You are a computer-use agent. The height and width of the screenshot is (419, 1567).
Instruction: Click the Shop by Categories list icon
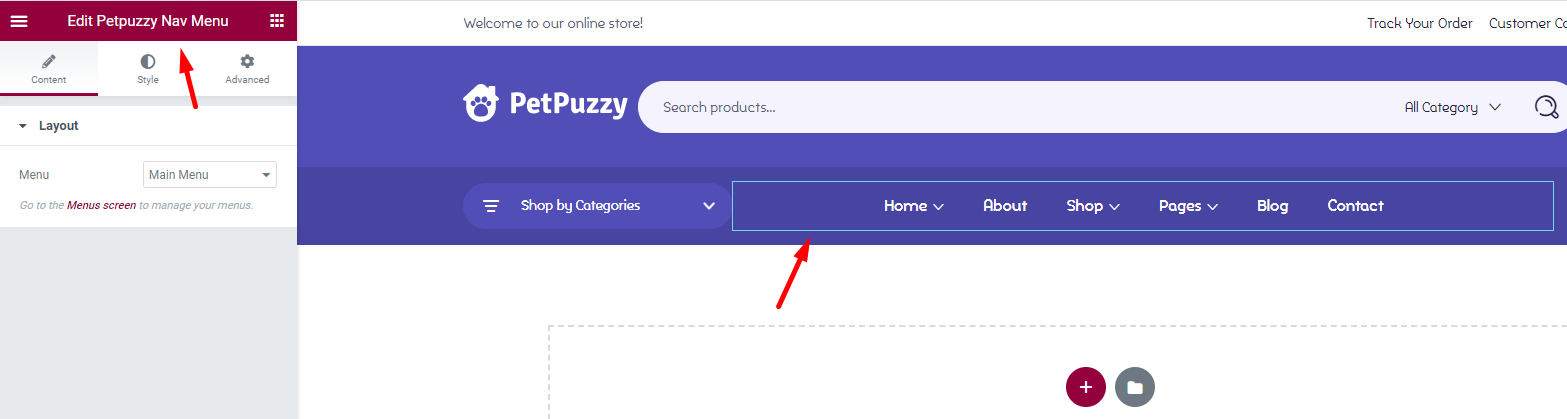[491, 206]
